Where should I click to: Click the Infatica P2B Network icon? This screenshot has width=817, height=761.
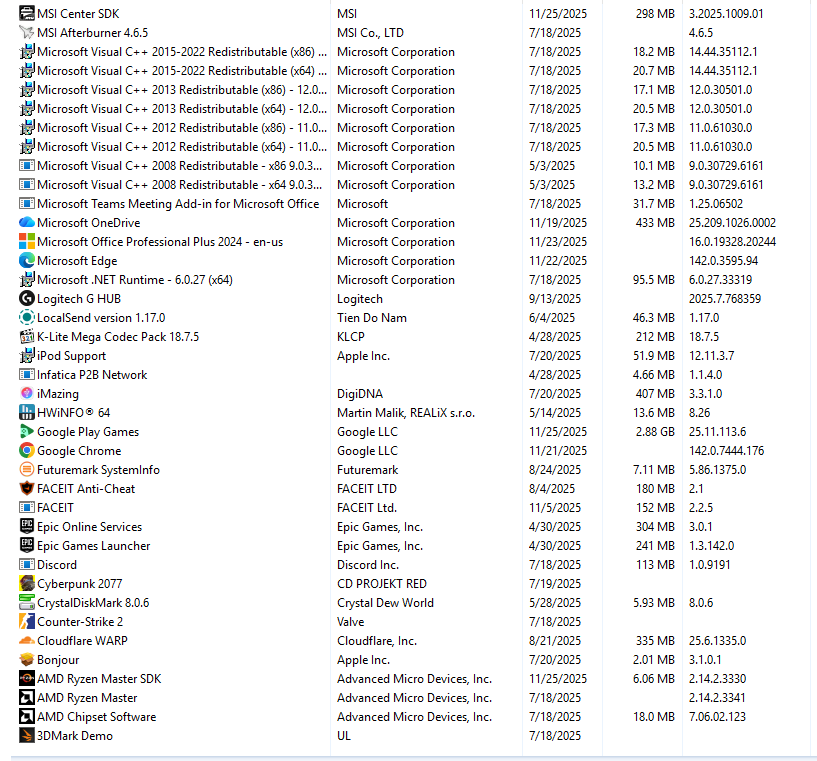pos(27,375)
